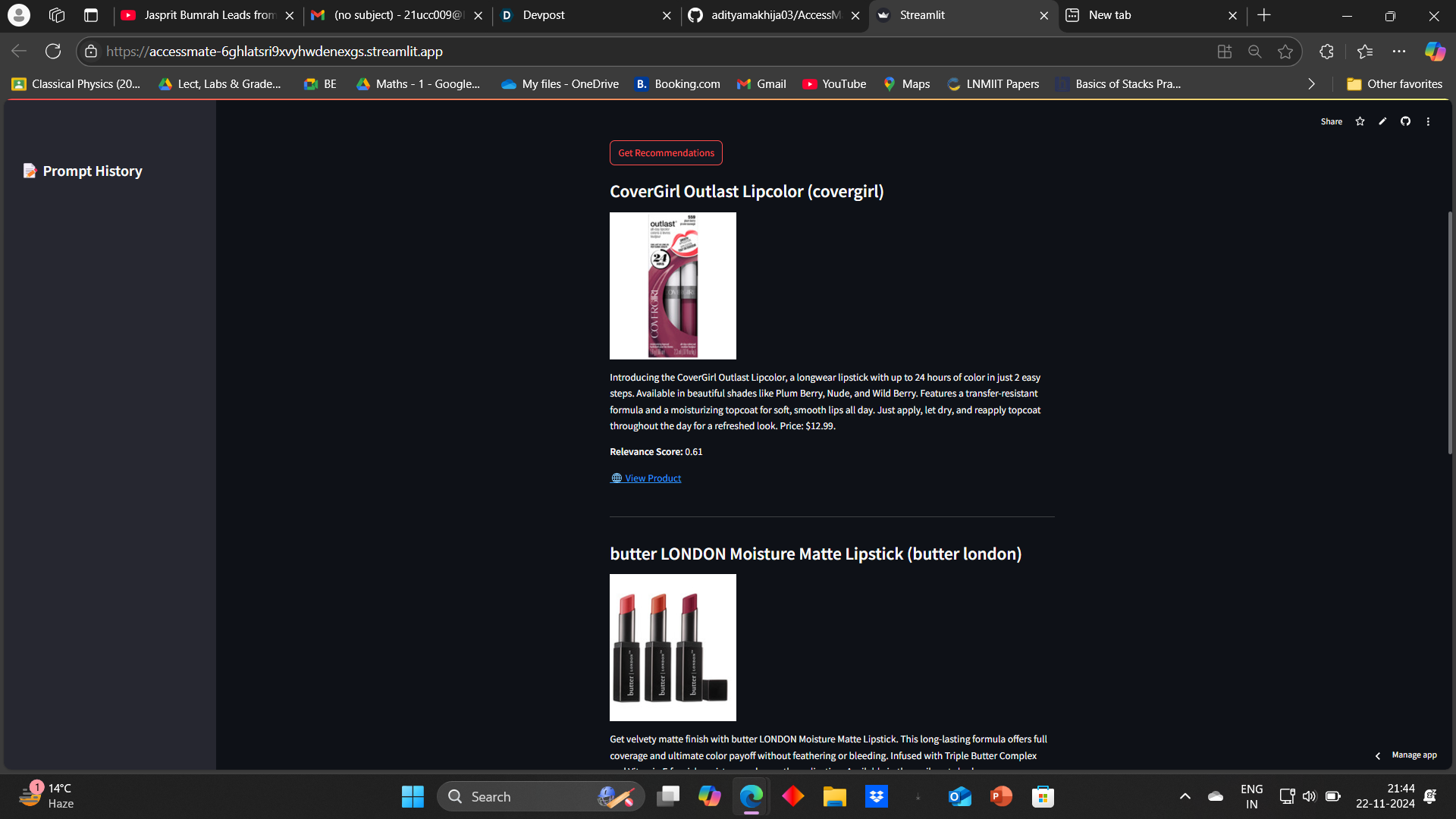
Task: Click the butter LONDON lipstick product image
Action: [x=673, y=648]
